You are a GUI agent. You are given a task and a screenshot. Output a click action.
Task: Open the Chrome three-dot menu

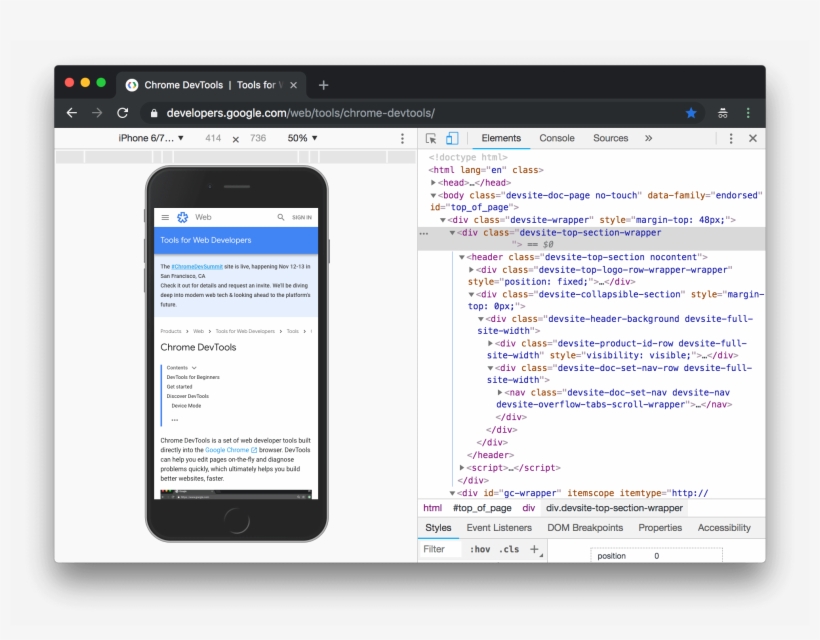[x=748, y=113]
